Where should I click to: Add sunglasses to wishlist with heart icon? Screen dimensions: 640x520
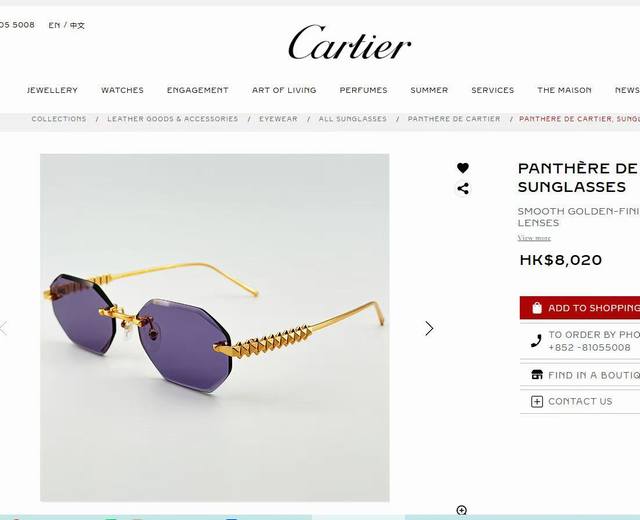462,168
